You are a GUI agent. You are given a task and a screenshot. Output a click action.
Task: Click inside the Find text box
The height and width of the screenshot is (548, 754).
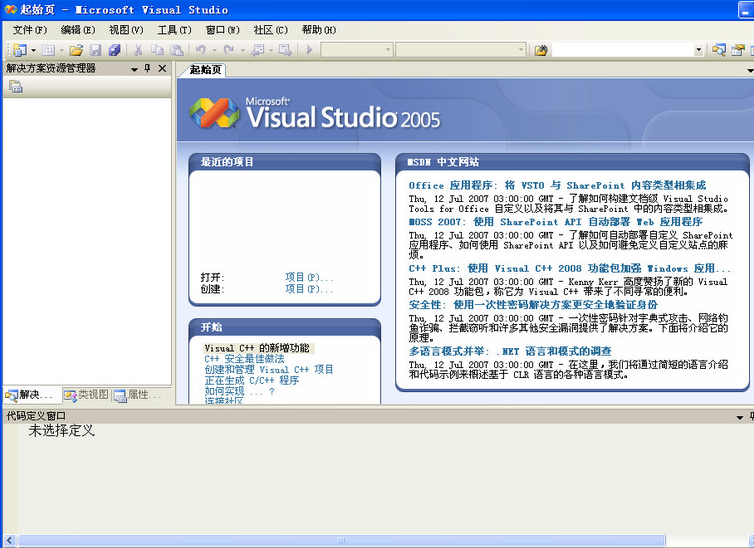(623, 50)
